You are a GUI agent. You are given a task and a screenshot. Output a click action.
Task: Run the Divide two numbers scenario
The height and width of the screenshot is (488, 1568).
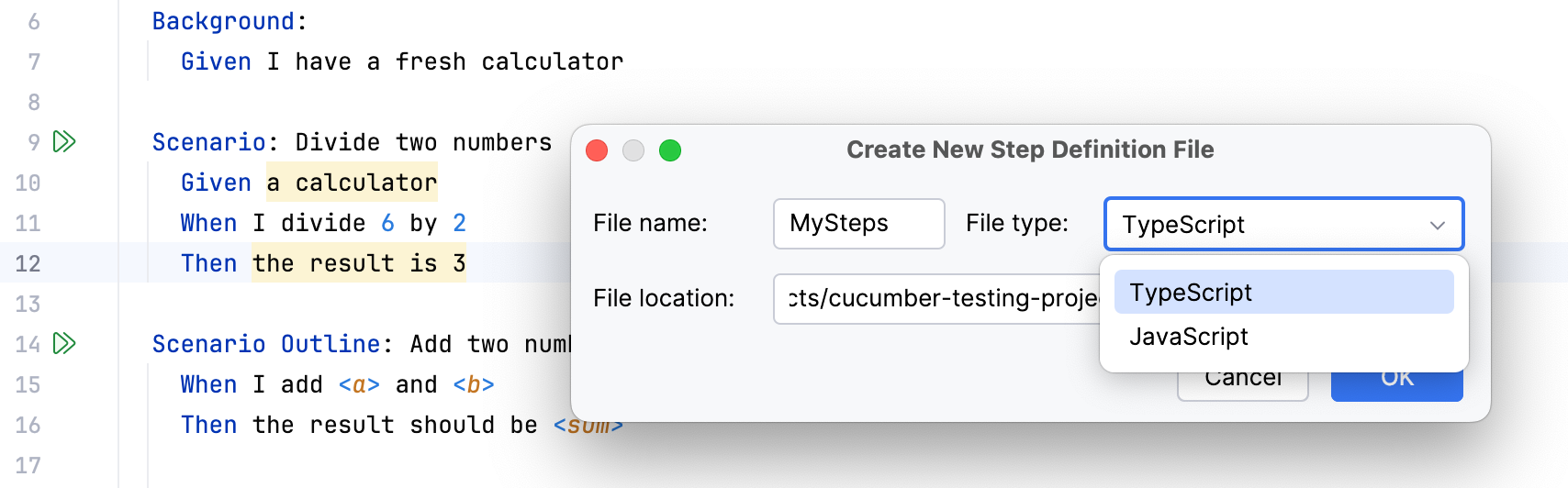click(x=64, y=142)
